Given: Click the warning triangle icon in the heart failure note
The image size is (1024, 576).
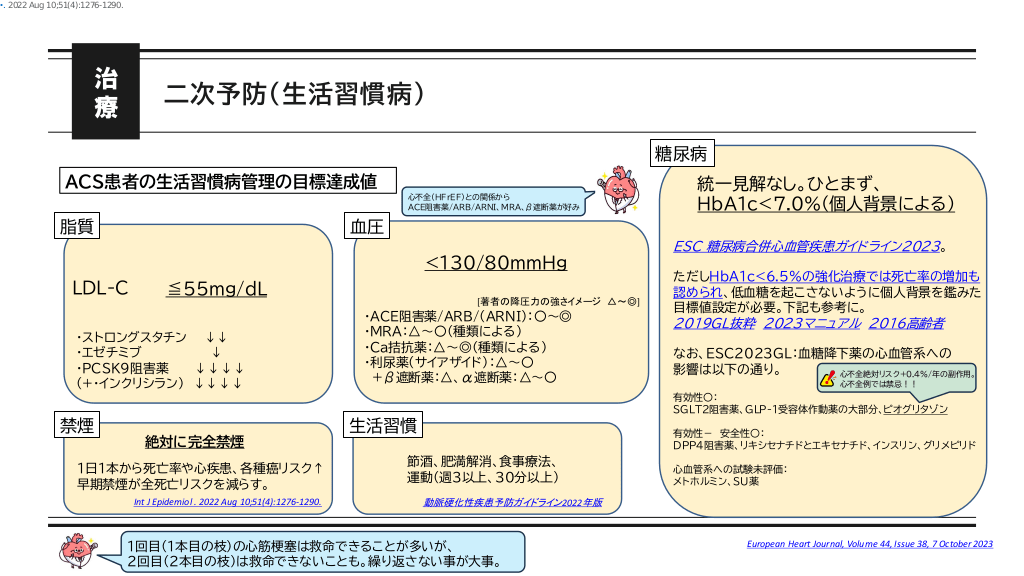Looking at the screenshot, I should [x=827, y=377].
